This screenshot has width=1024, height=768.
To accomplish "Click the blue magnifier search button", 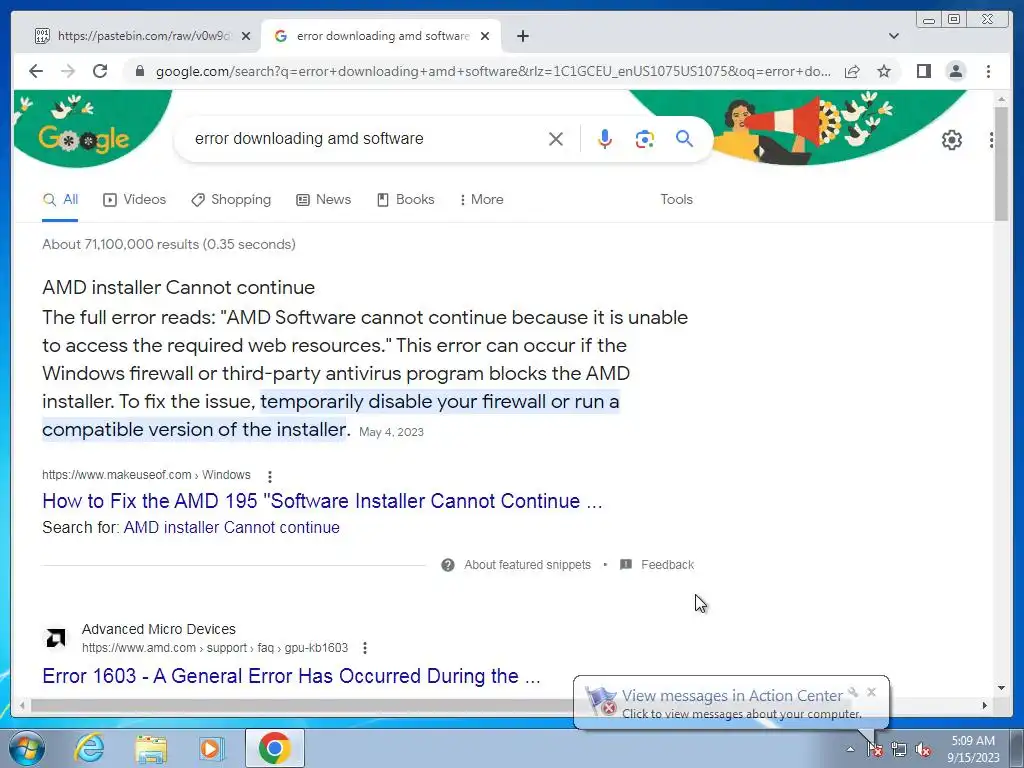I will [x=684, y=138].
